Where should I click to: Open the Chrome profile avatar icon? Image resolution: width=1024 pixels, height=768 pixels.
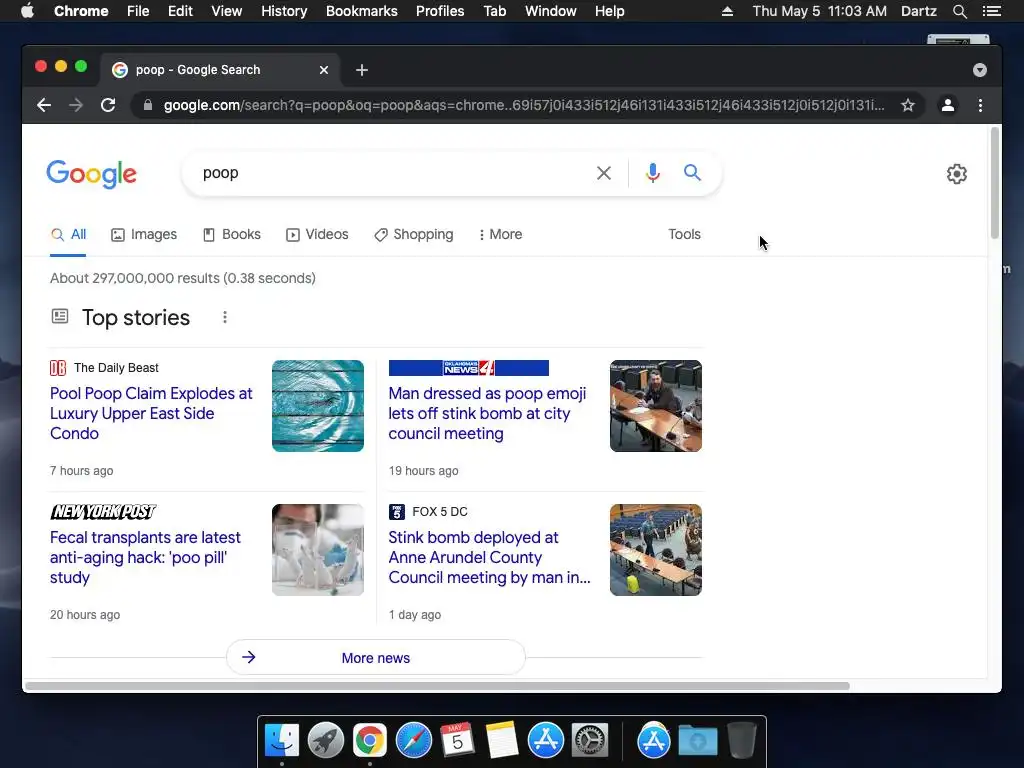click(948, 105)
